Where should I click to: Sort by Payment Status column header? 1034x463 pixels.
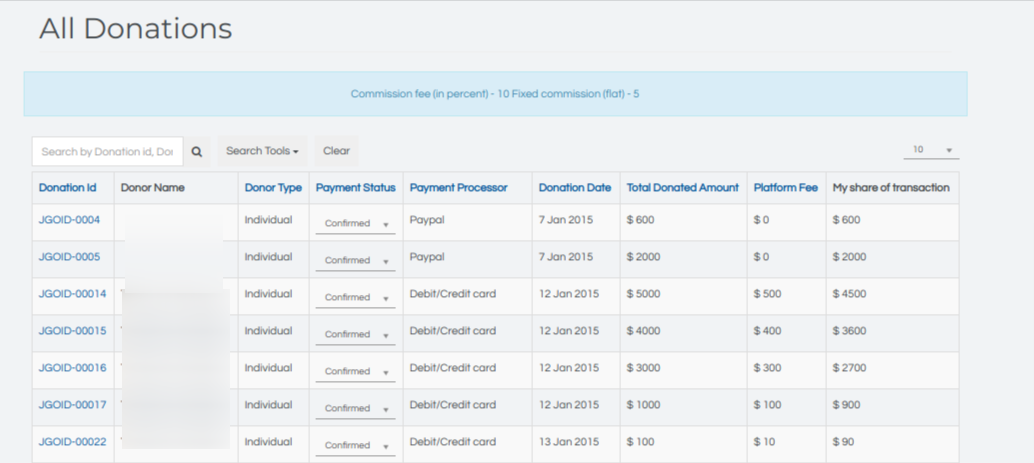[x=355, y=188]
